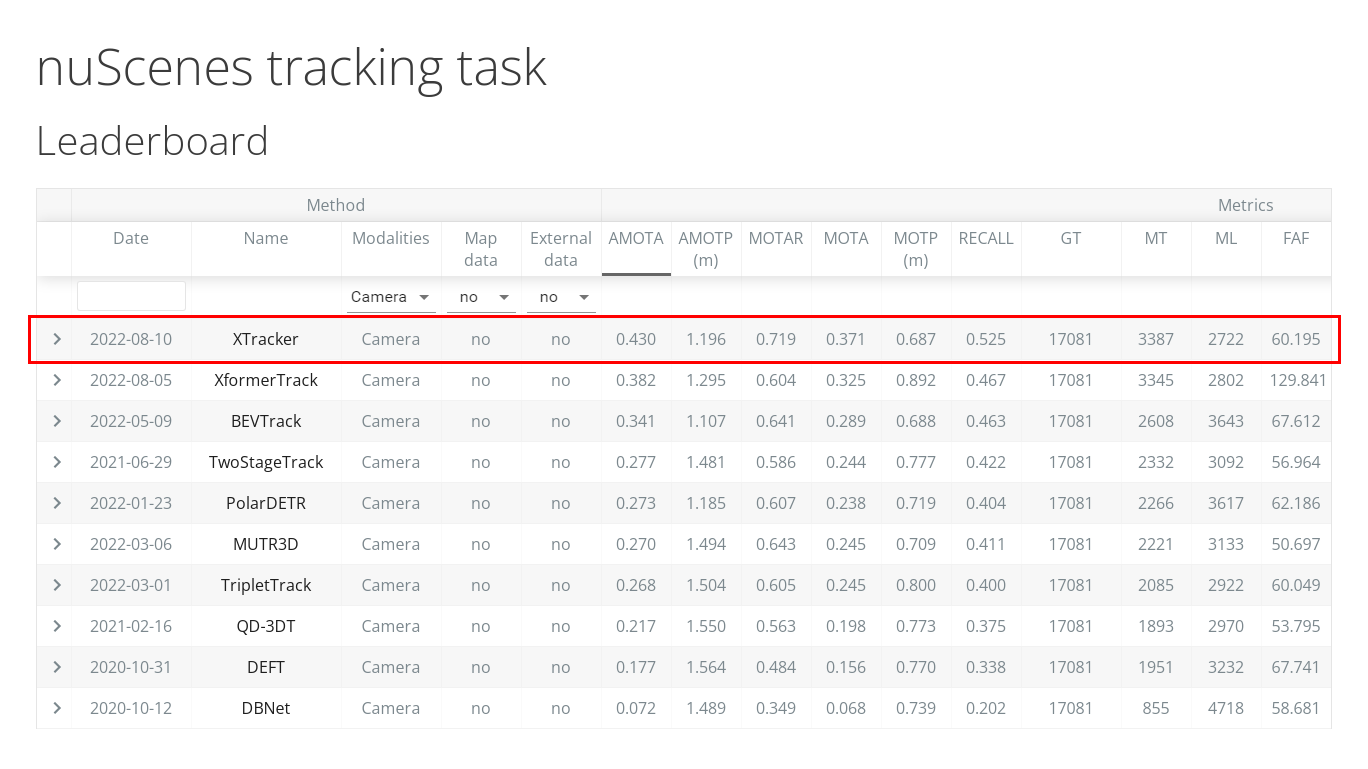Click FAF value 50.697
The width and height of the screenshot is (1368, 769).
1296,544
